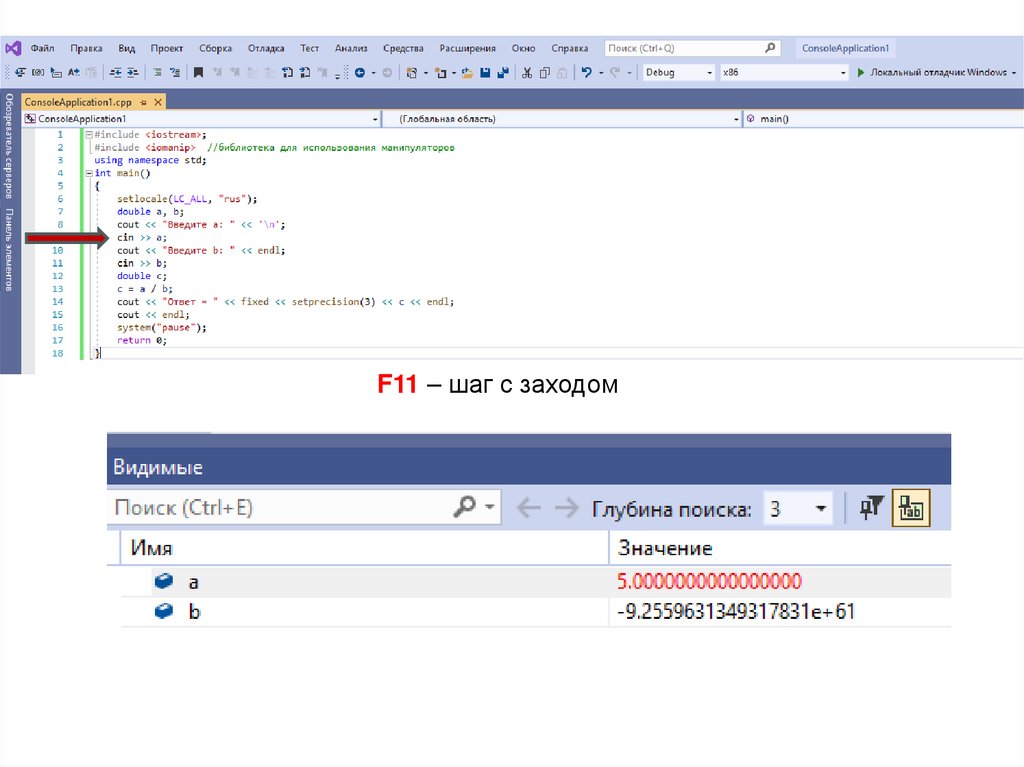Open the Сборка menu
The width and height of the screenshot is (1024, 767).
[x=215, y=48]
